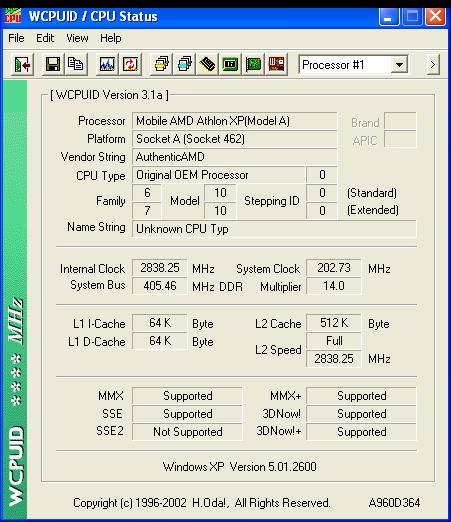Click the green chip info icon
The width and height of the screenshot is (451, 522).
(x=230, y=64)
